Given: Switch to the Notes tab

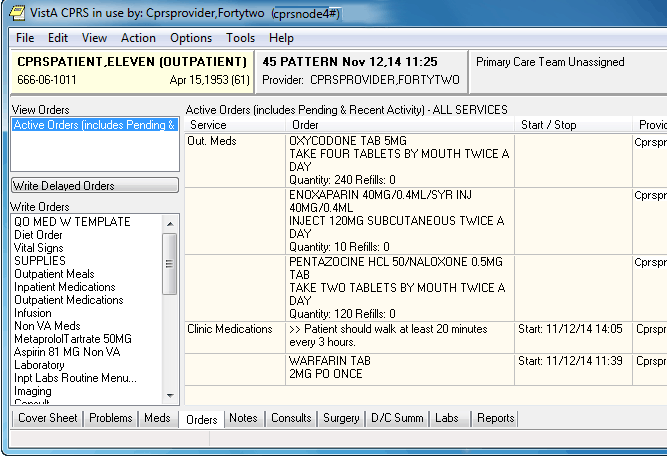Looking at the screenshot, I should point(243,418).
